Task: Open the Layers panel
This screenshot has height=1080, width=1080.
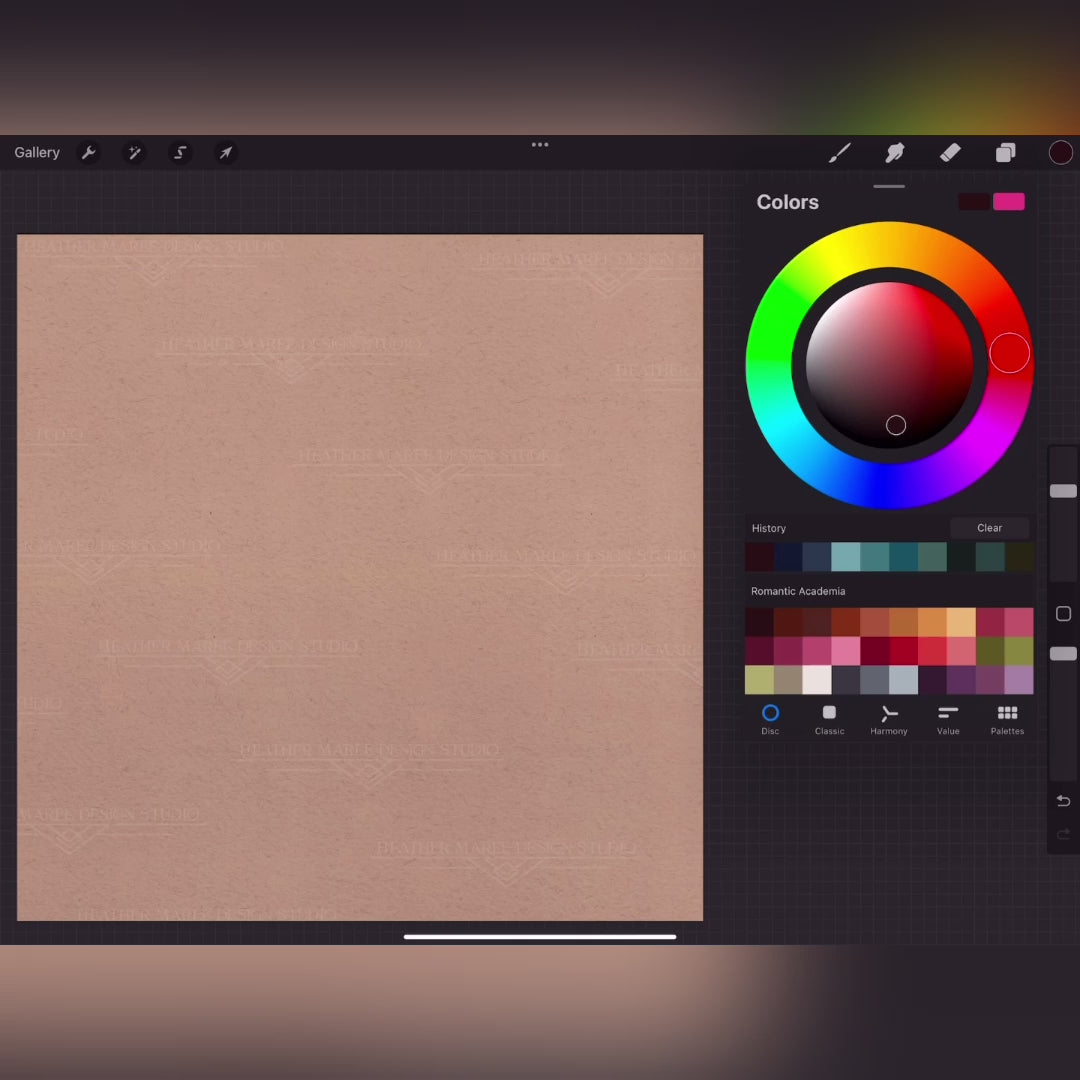Action: pyautogui.click(x=1005, y=153)
